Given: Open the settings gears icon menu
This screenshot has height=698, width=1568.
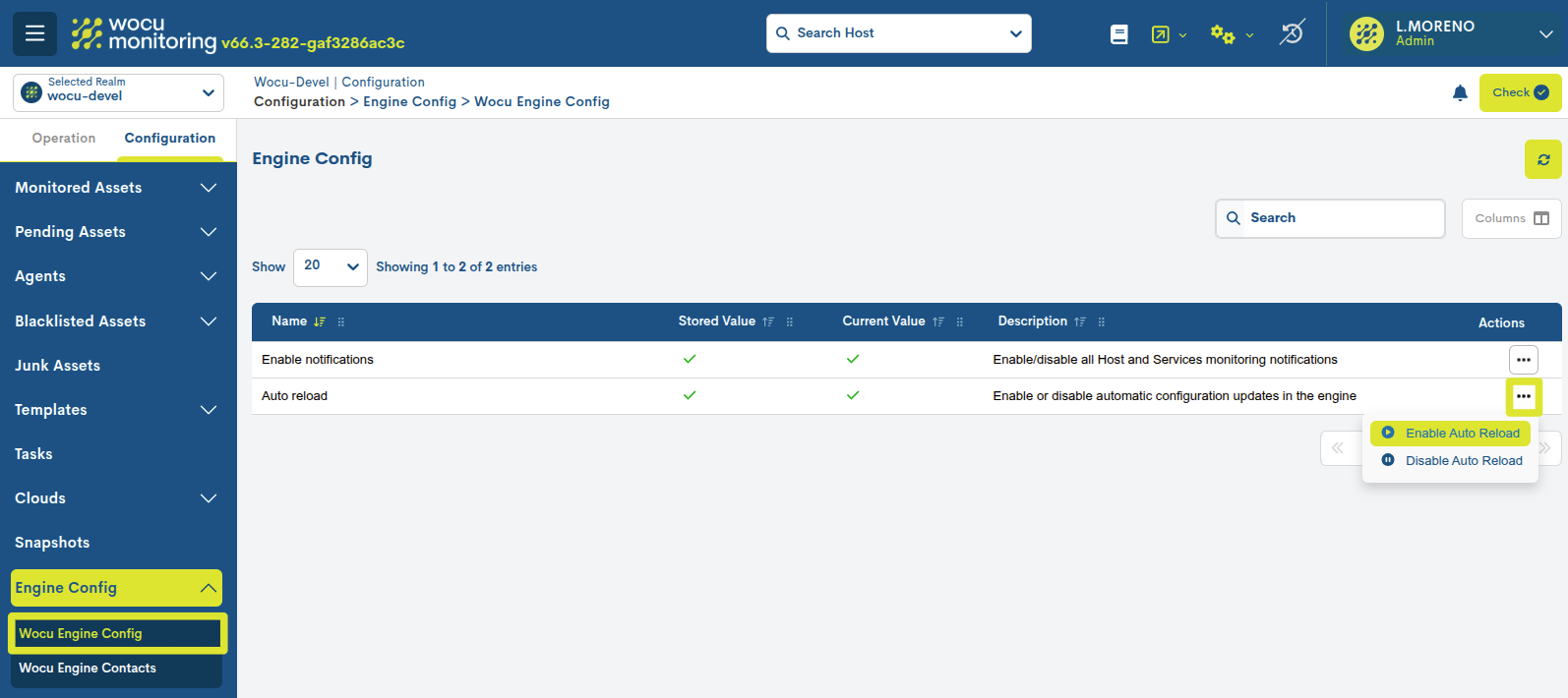Looking at the screenshot, I should tap(1231, 34).
